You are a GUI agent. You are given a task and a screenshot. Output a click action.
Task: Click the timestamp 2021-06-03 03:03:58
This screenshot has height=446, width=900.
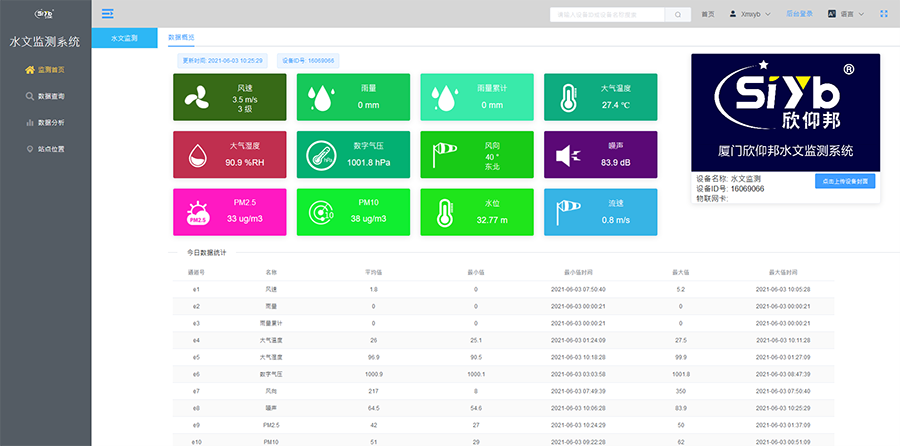tap(578, 374)
